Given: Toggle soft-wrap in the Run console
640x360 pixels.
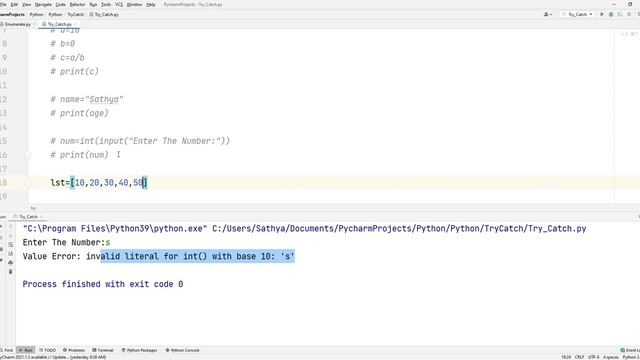Looking at the screenshot, I should 11,244.
